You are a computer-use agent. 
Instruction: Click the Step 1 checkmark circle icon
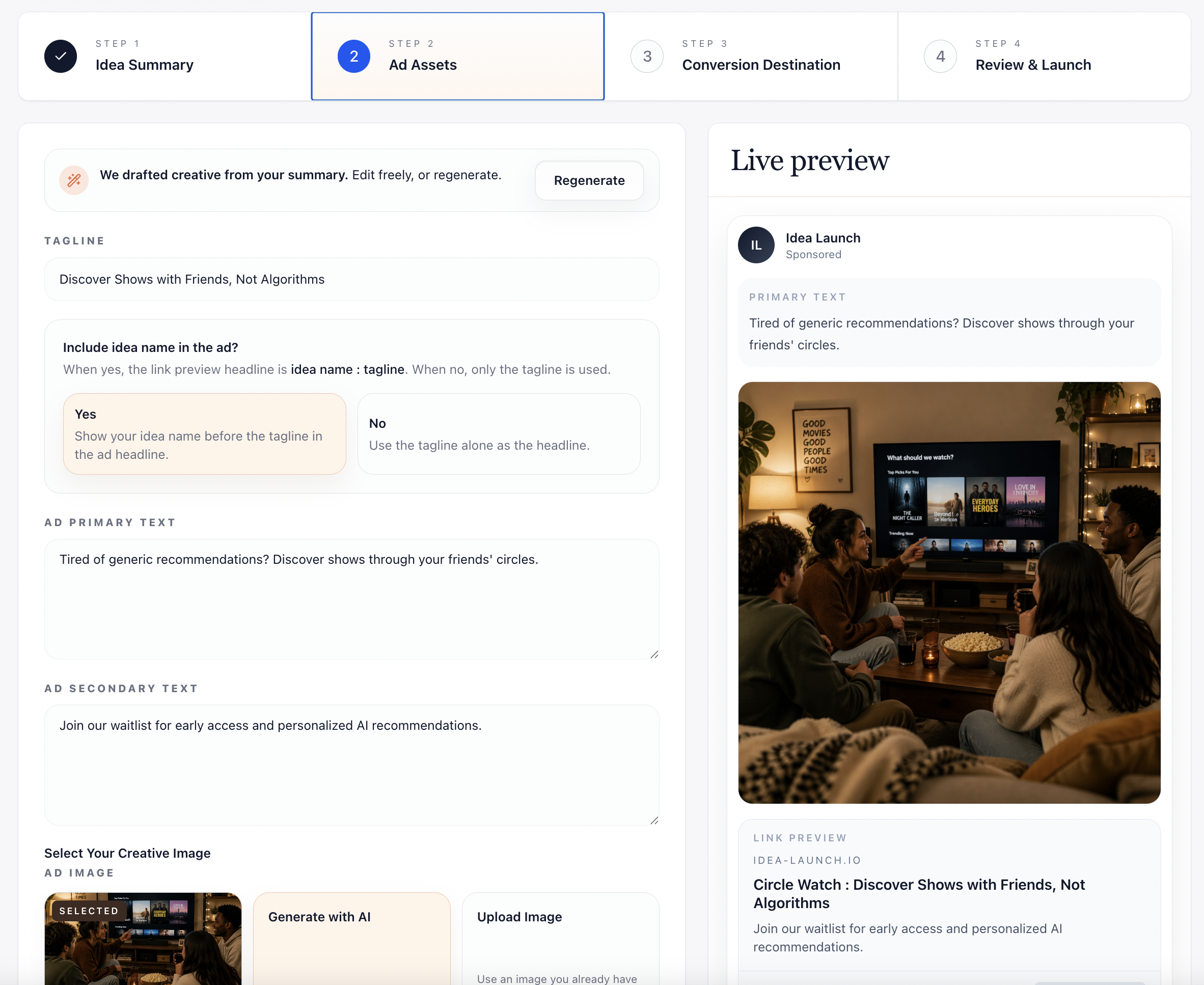pyautogui.click(x=61, y=56)
